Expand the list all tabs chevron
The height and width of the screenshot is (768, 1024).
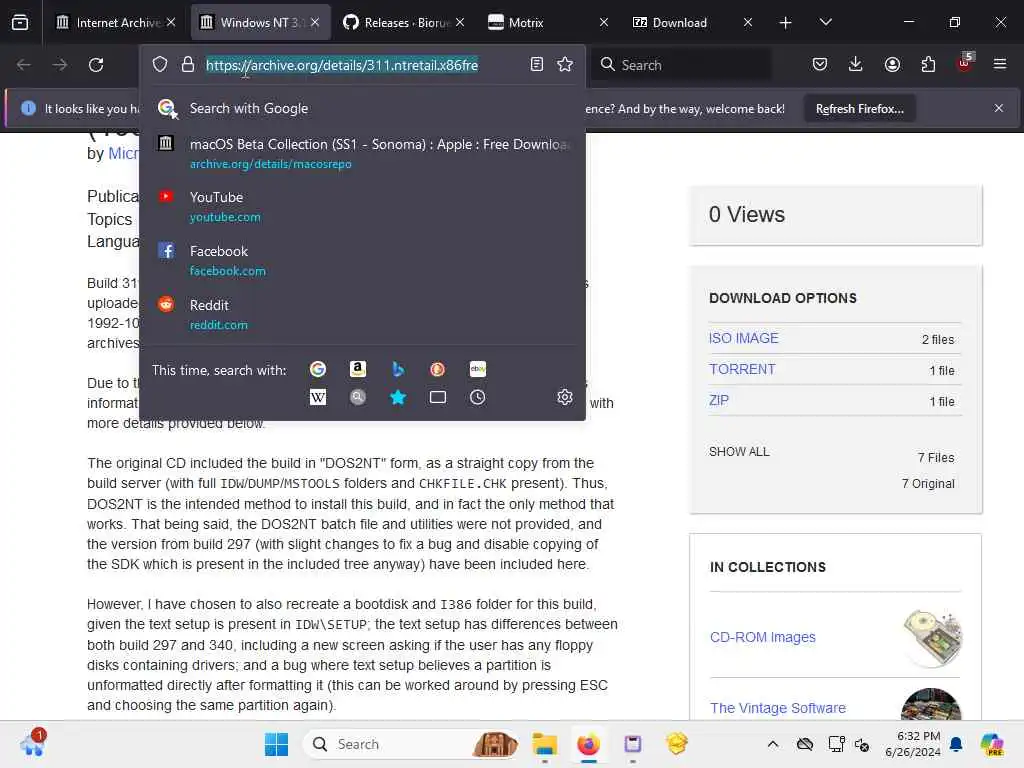825,23
